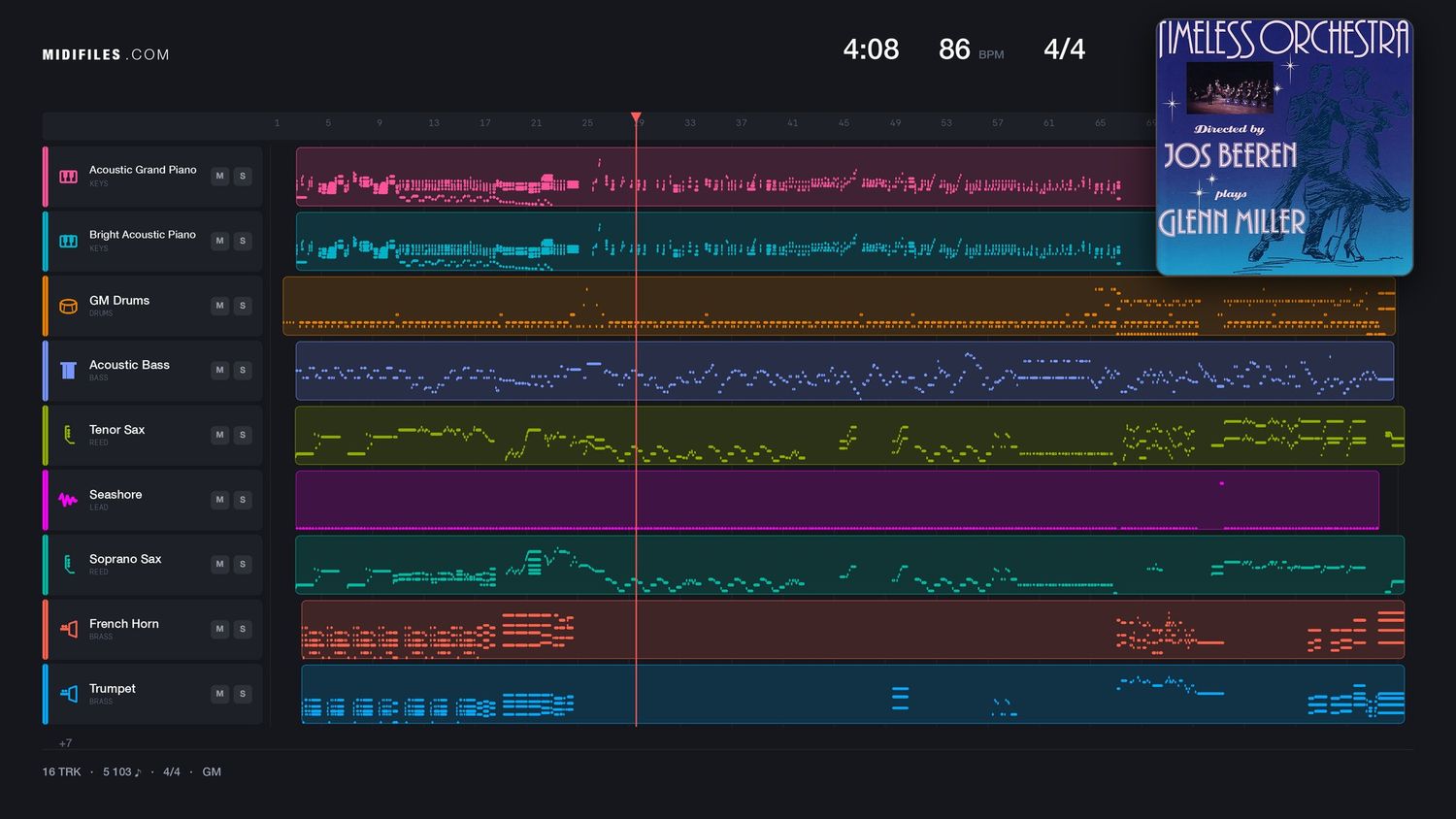1456x819 pixels.
Task: Select the blue Trumpet clip
Action: [x=853, y=694]
